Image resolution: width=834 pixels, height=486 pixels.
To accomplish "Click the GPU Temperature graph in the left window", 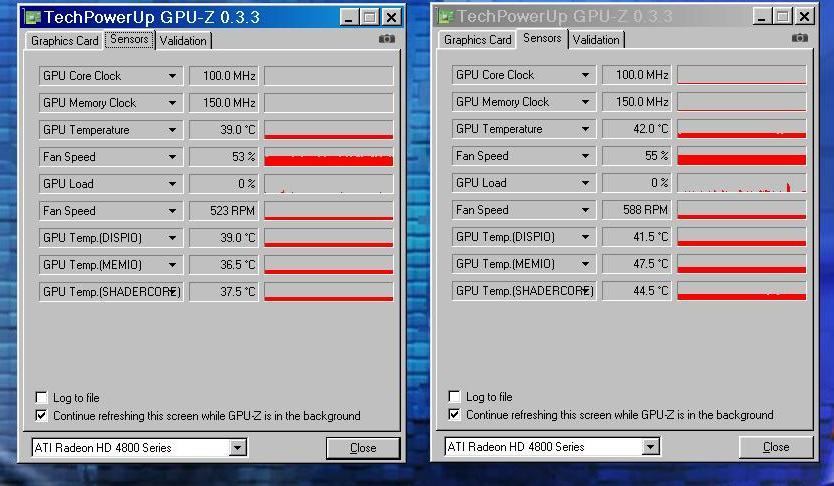I will pos(329,130).
